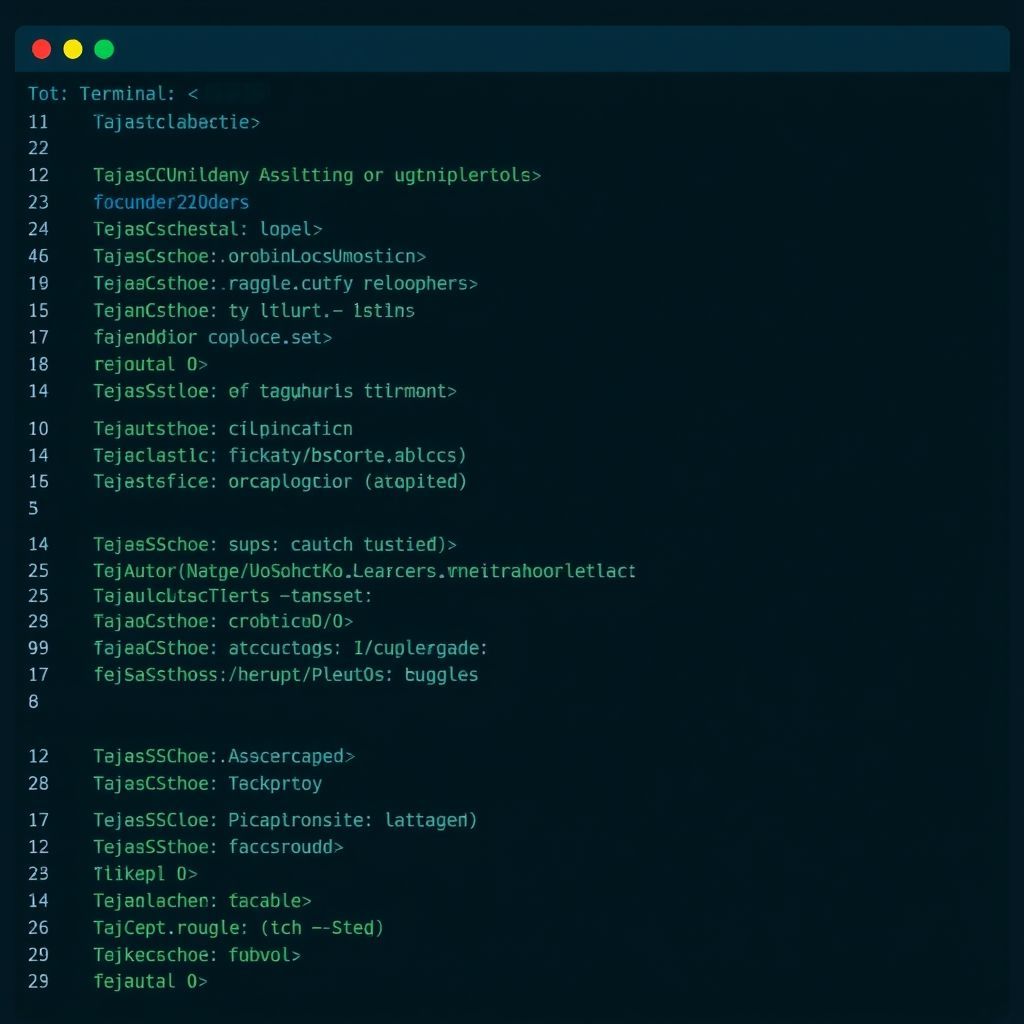Click the 'Tejautsthoe: cilpincaticn' line
The width and height of the screenshot is (1024, 1024).
coord(222,429)
